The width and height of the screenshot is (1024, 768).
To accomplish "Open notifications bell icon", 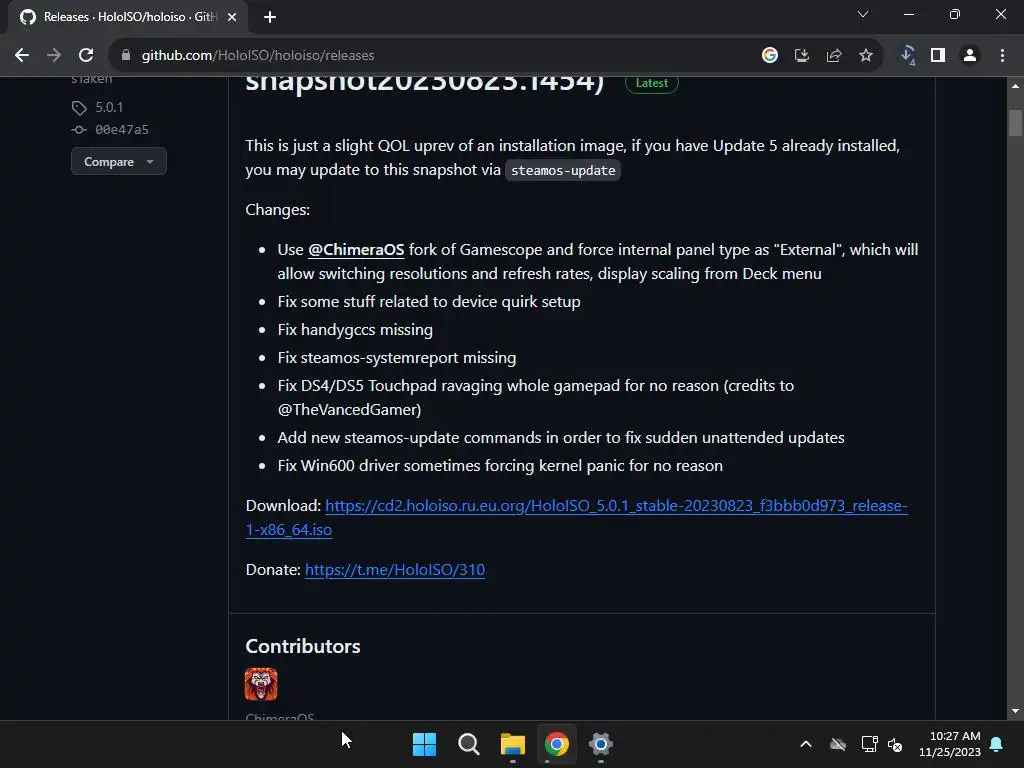I will (x=997, y=744).
